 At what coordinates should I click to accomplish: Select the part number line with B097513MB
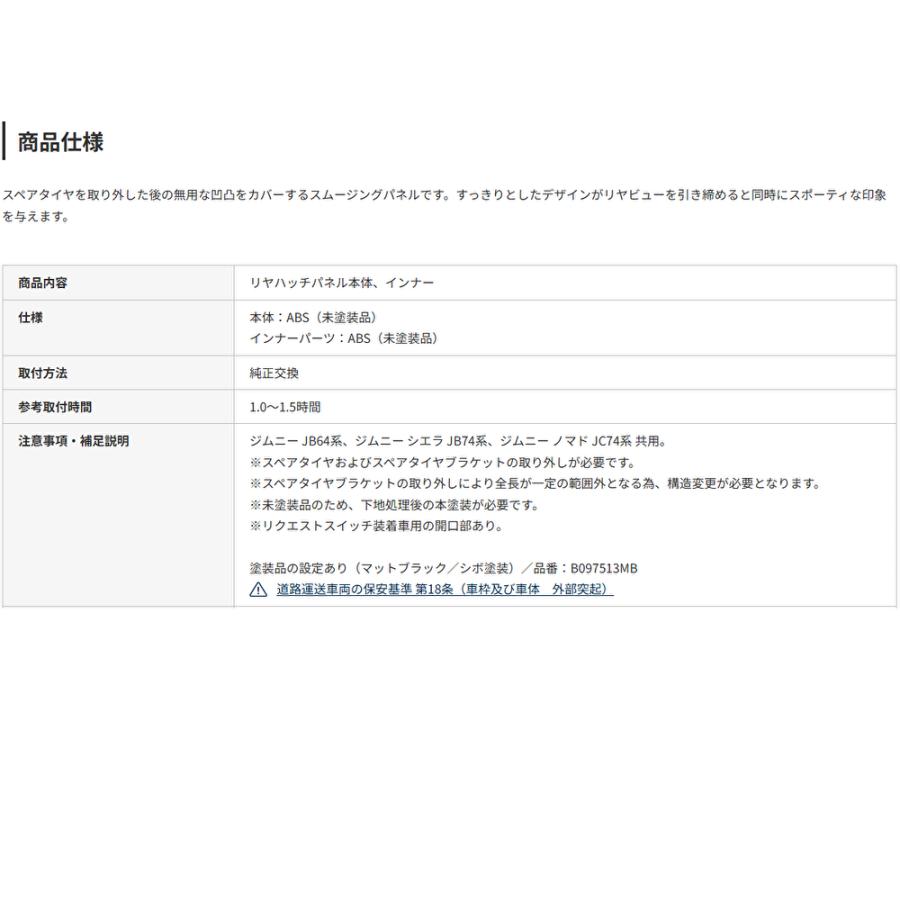(444, 568)
